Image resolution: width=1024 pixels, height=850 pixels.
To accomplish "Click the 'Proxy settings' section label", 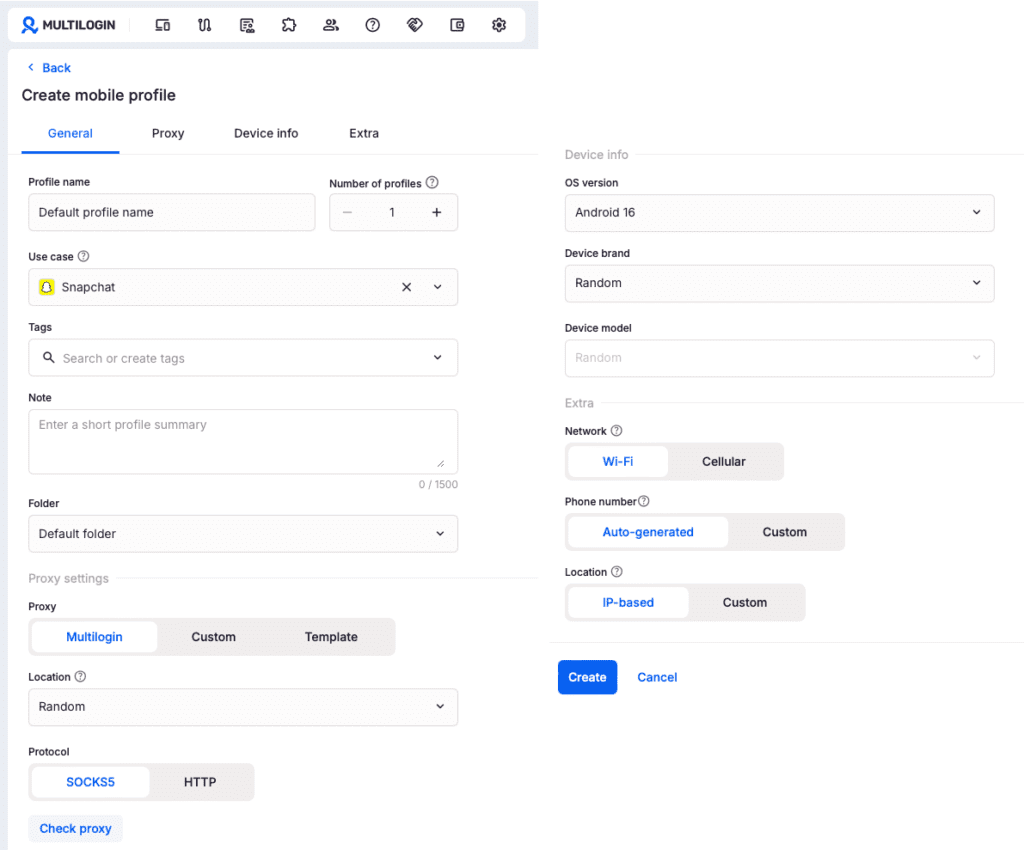I will coord(69,578).
